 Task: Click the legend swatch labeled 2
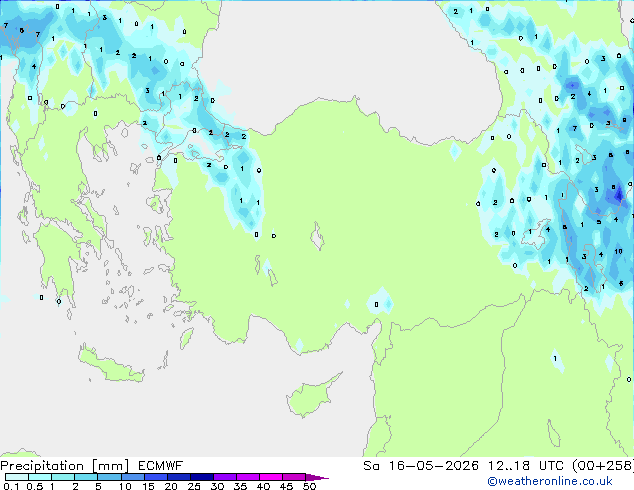(86, 477)
